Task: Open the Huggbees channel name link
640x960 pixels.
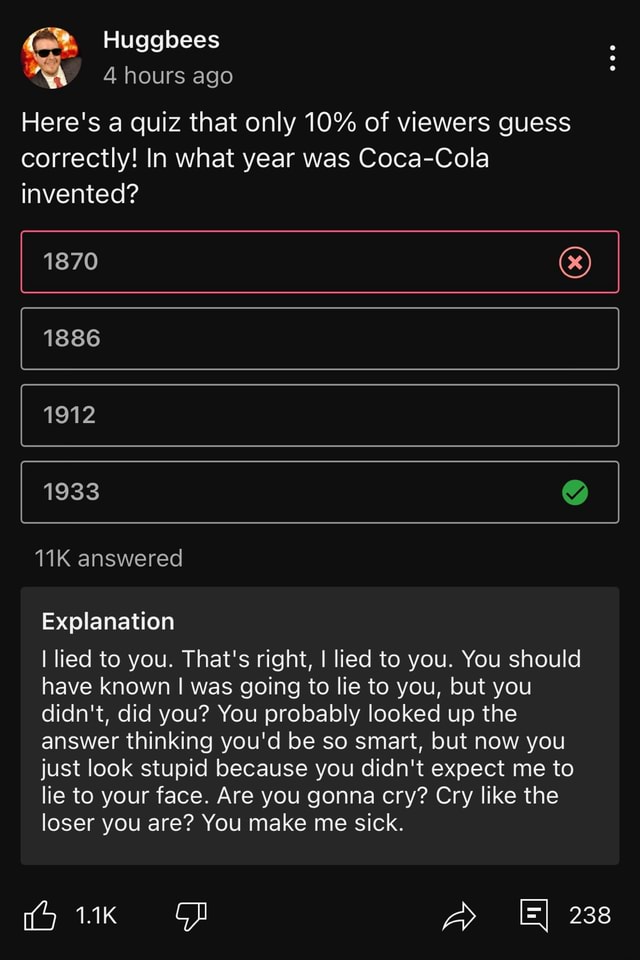Action: (x=161, y=40)
